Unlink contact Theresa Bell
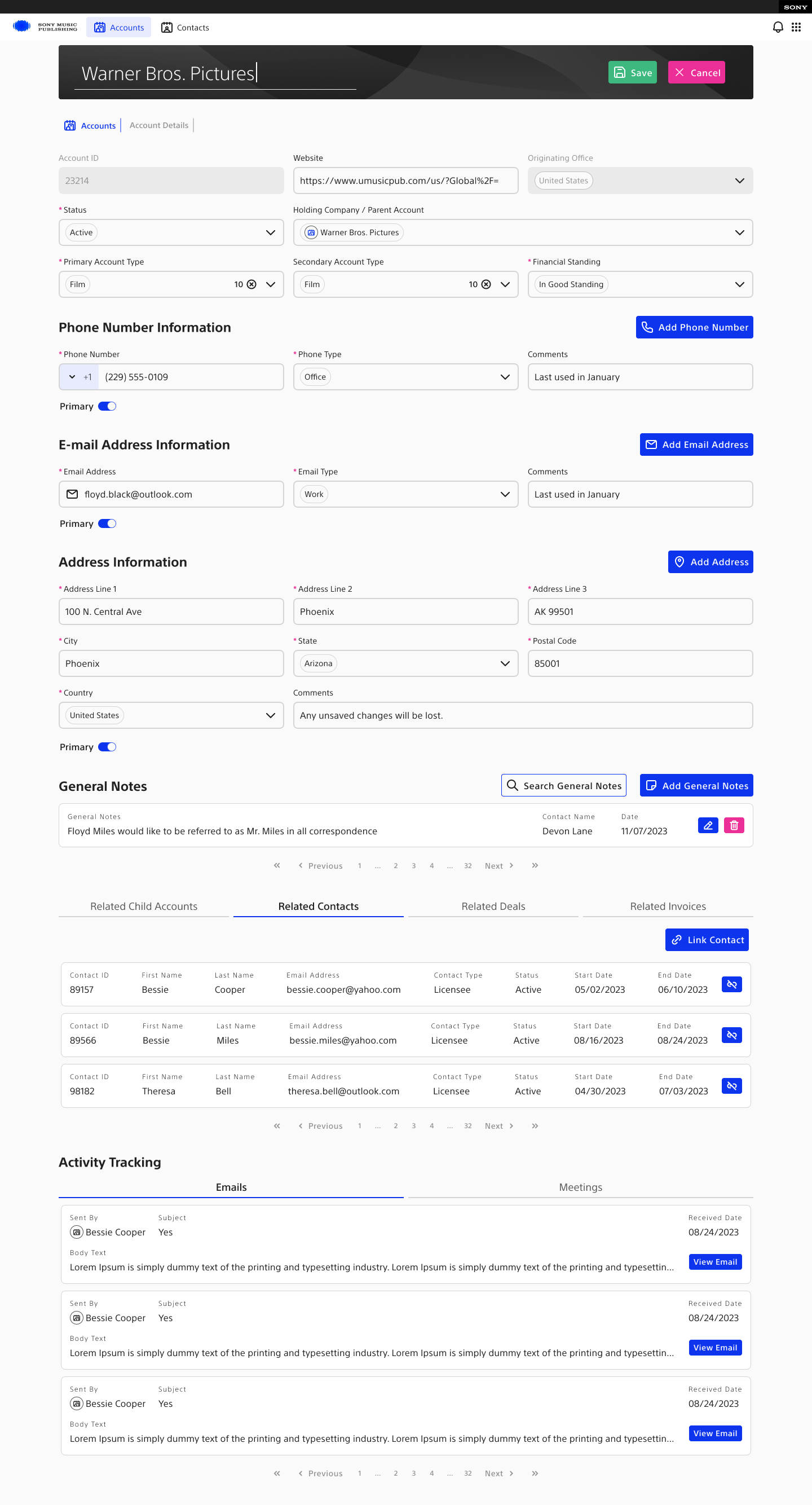The image size is (812, 1505). point(731,1086)
